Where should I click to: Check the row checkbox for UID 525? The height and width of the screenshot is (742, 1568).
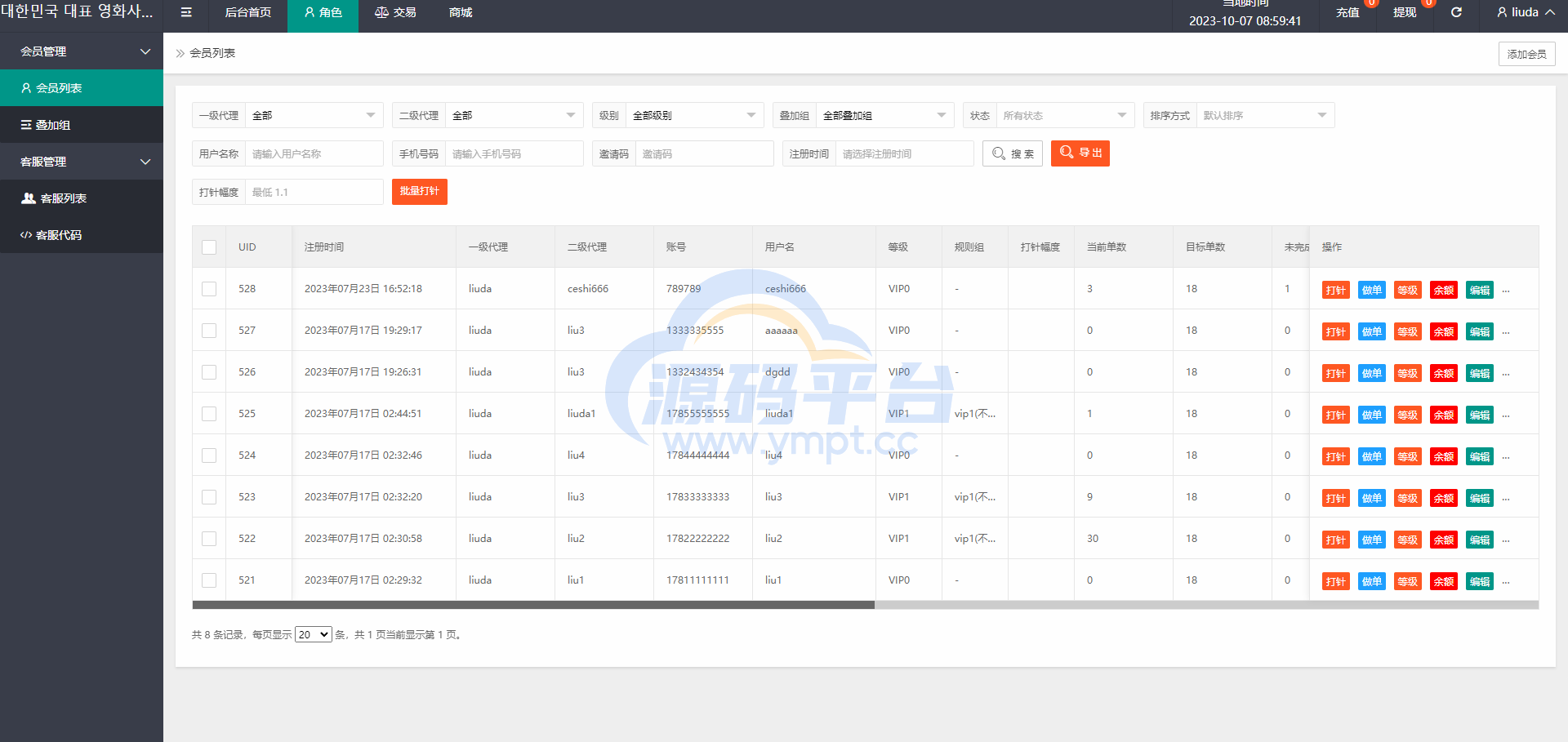coord(209,414)
